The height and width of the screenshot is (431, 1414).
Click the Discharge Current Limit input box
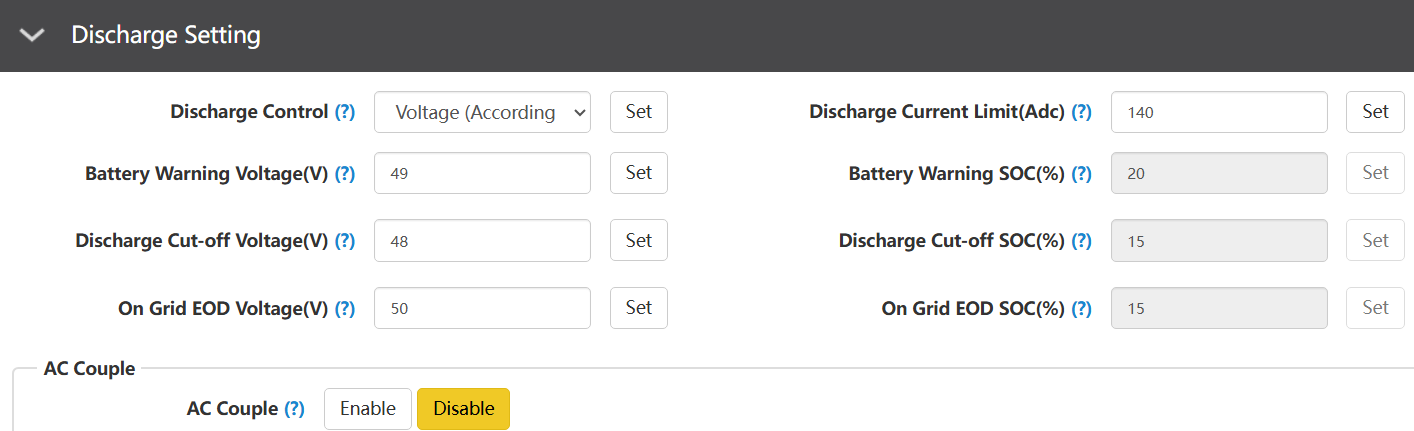click(x=1219, y=112)
